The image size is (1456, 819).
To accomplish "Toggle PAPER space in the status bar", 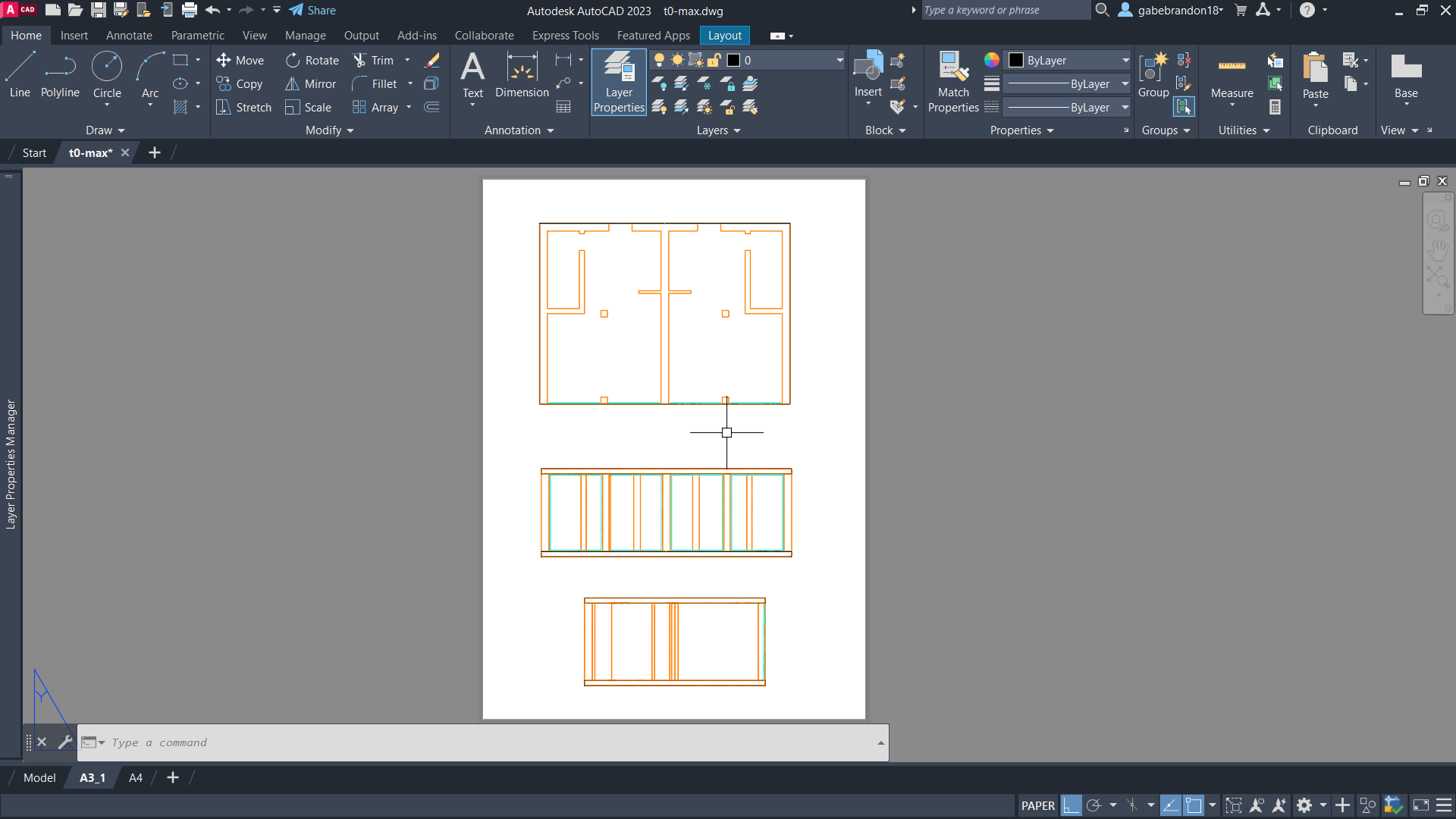I will click(1038, 805).
